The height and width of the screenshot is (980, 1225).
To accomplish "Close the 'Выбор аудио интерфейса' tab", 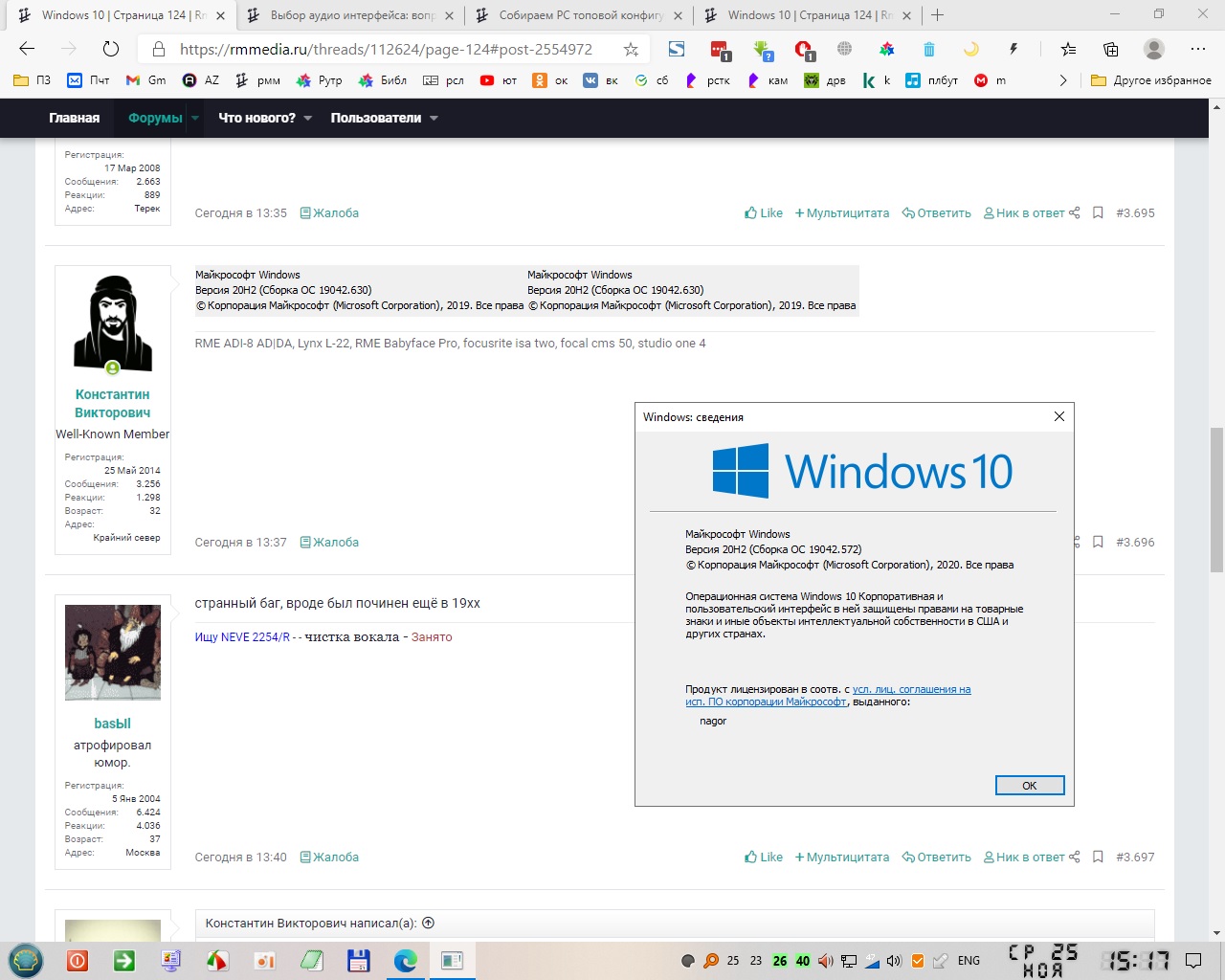I will point(449,15).
